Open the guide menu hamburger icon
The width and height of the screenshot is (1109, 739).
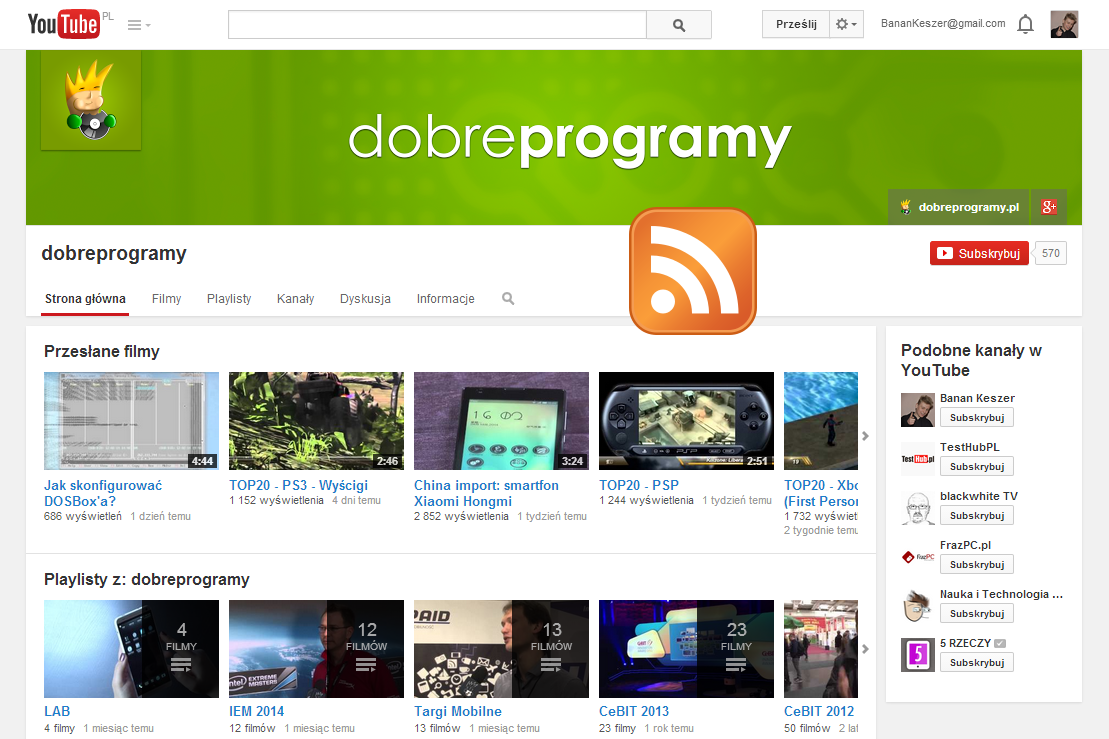pos(139,25)
